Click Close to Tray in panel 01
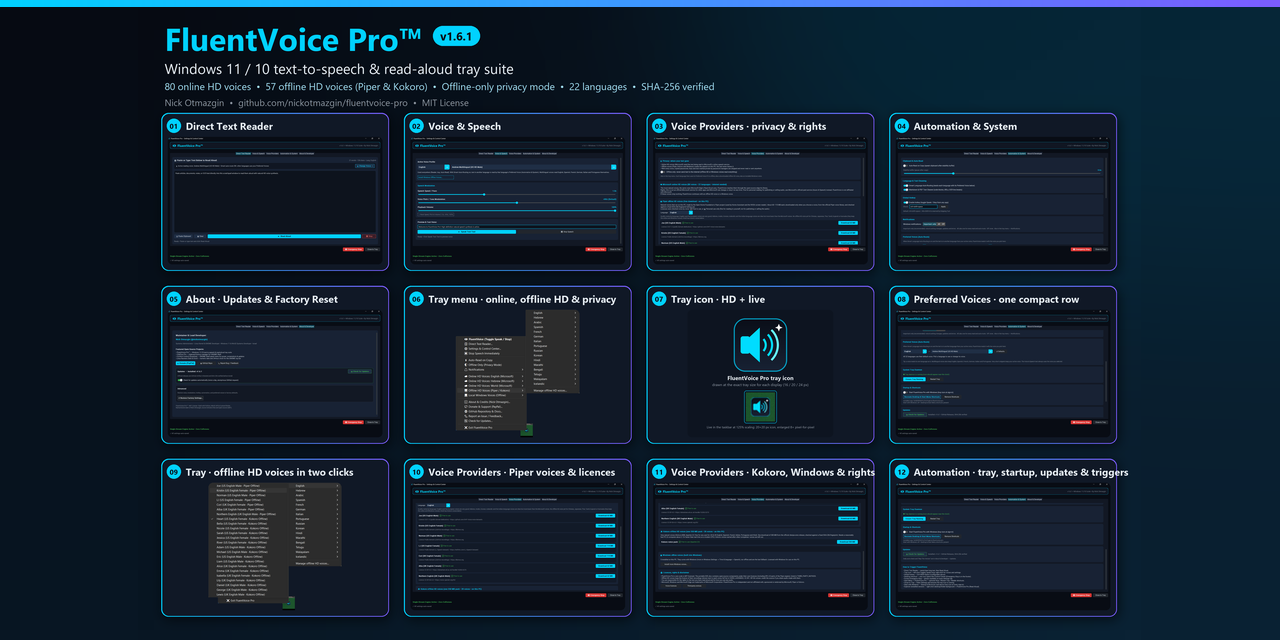 372,249
